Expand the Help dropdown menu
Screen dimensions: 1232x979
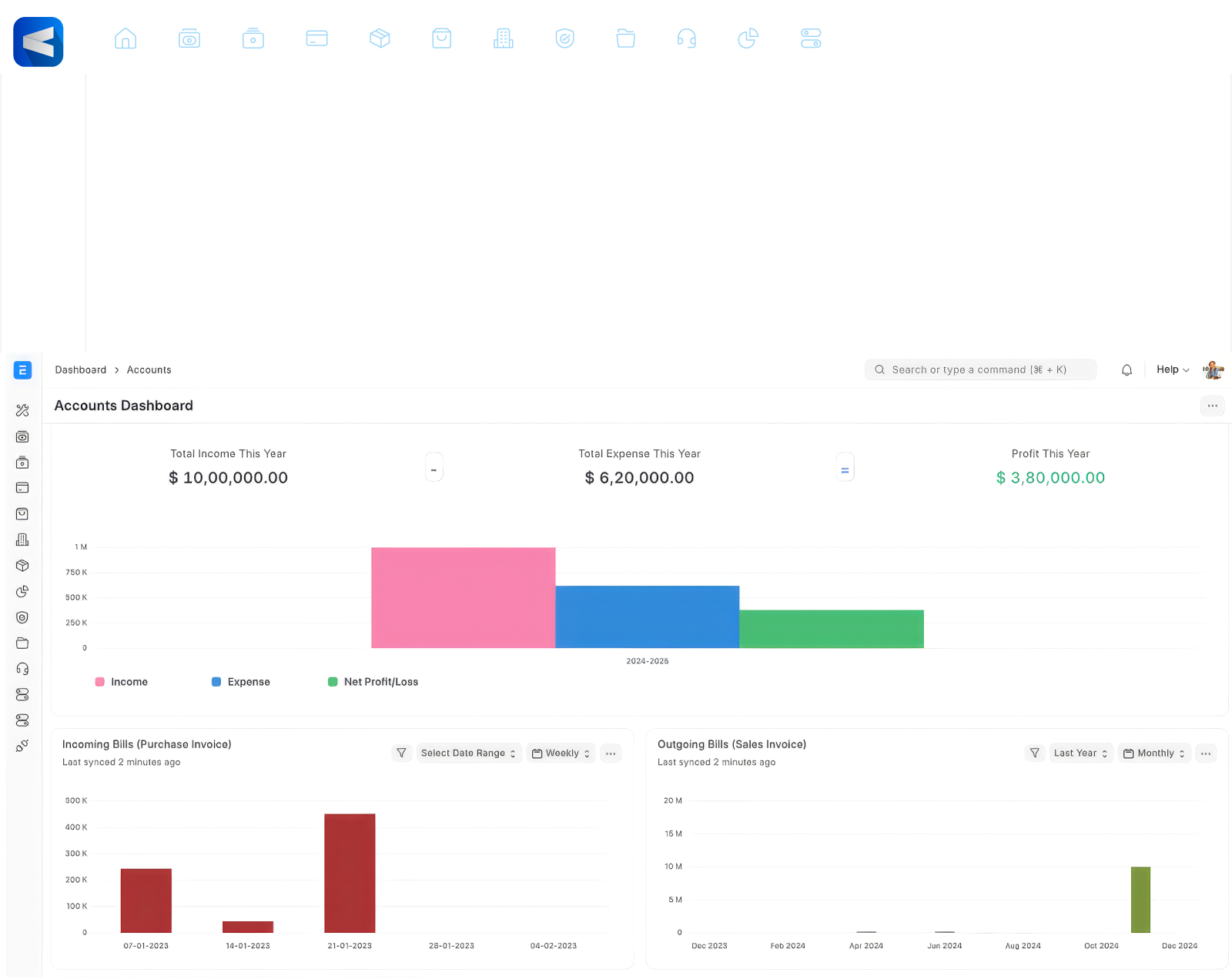point(1173,370)
